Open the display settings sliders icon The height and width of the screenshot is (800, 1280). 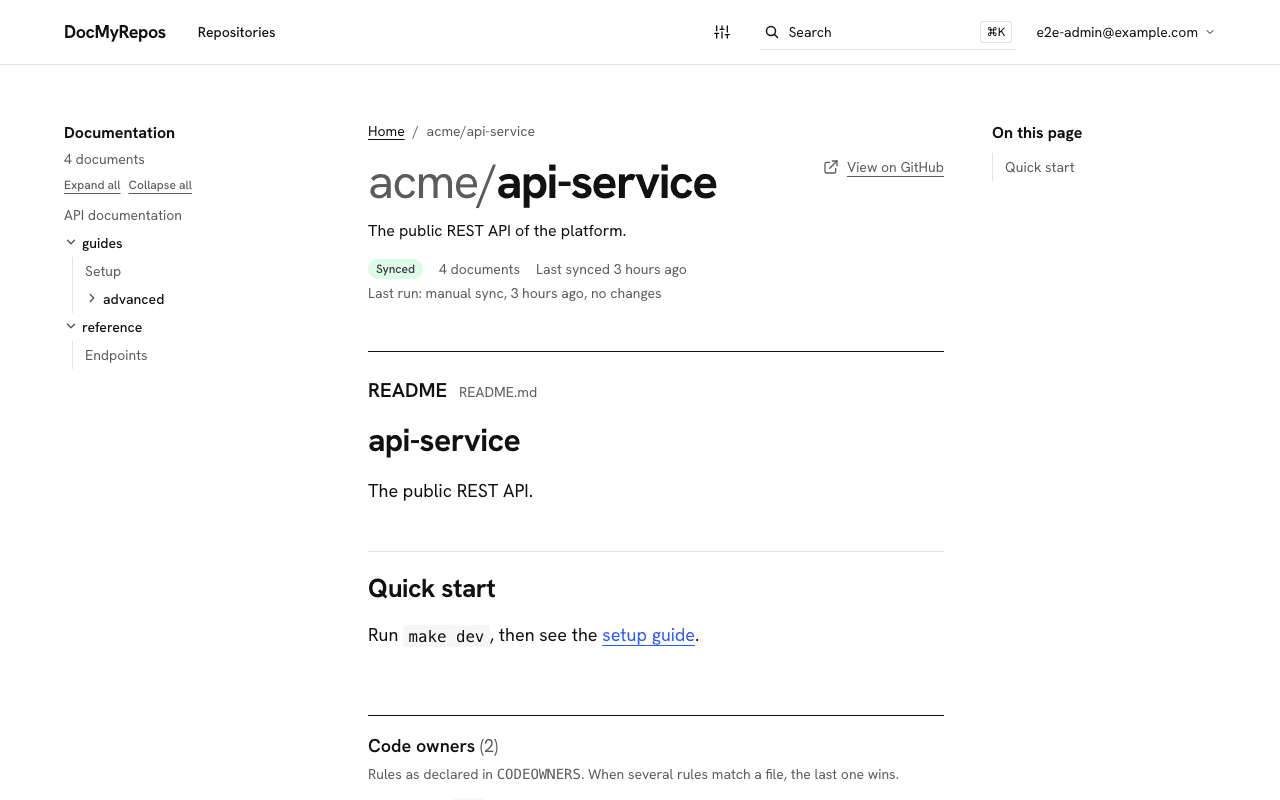pos(722,32)
